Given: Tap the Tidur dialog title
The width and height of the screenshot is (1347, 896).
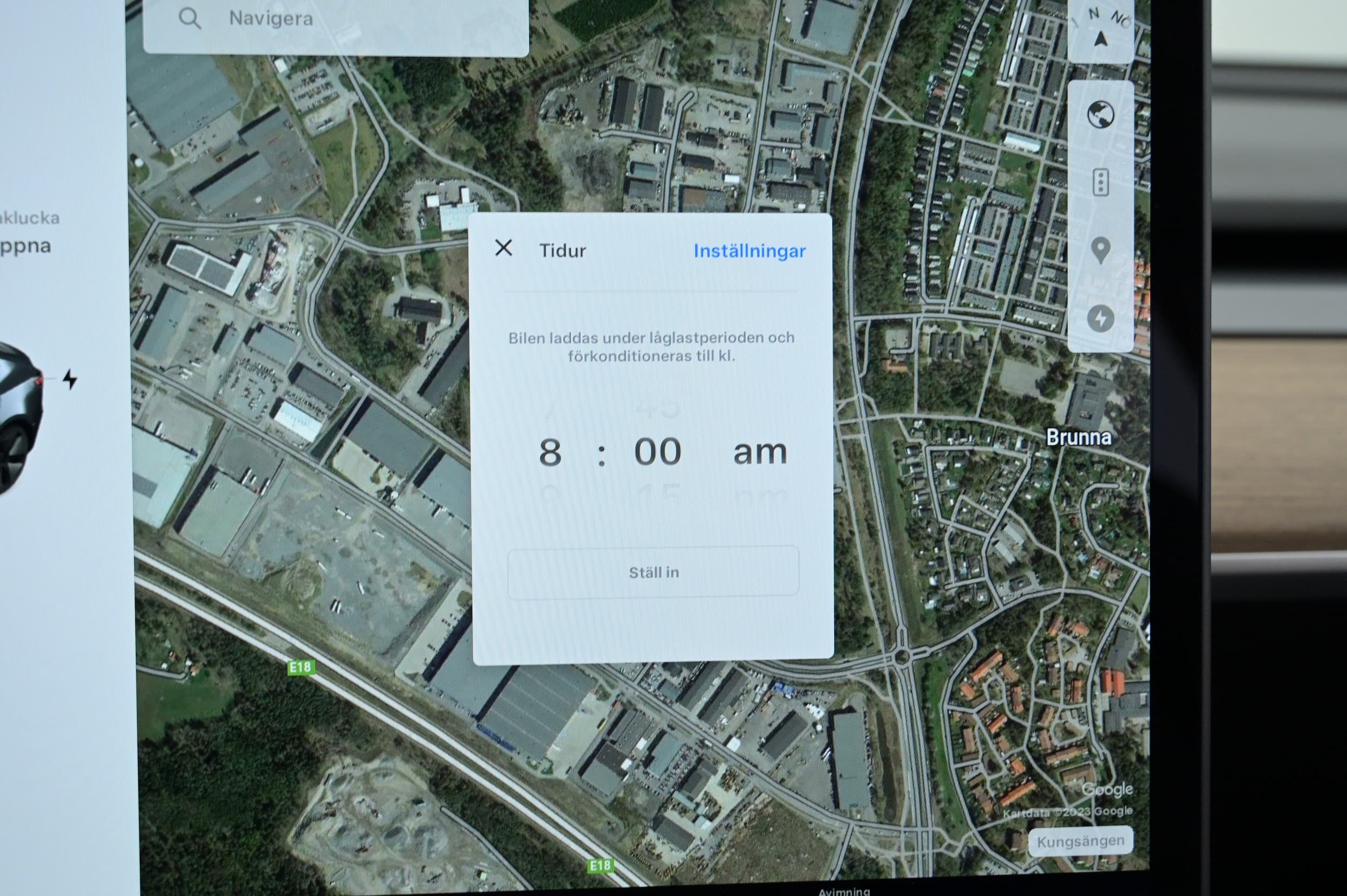Looking at the screenshot, I should (563, 251).
